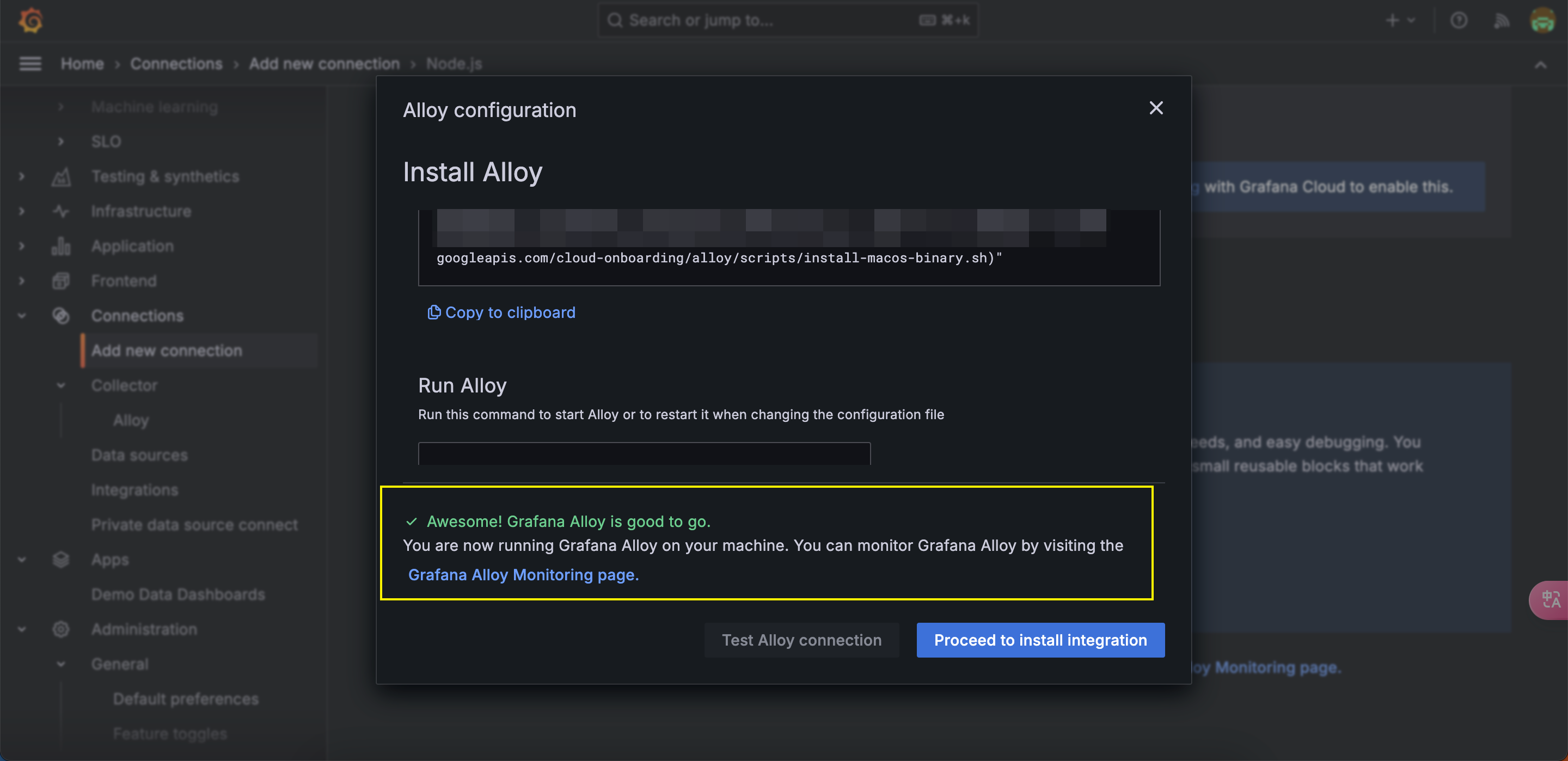Open the plus add-new dropdown
The height and width of the screenshot is (761, 1568).
1400,21
